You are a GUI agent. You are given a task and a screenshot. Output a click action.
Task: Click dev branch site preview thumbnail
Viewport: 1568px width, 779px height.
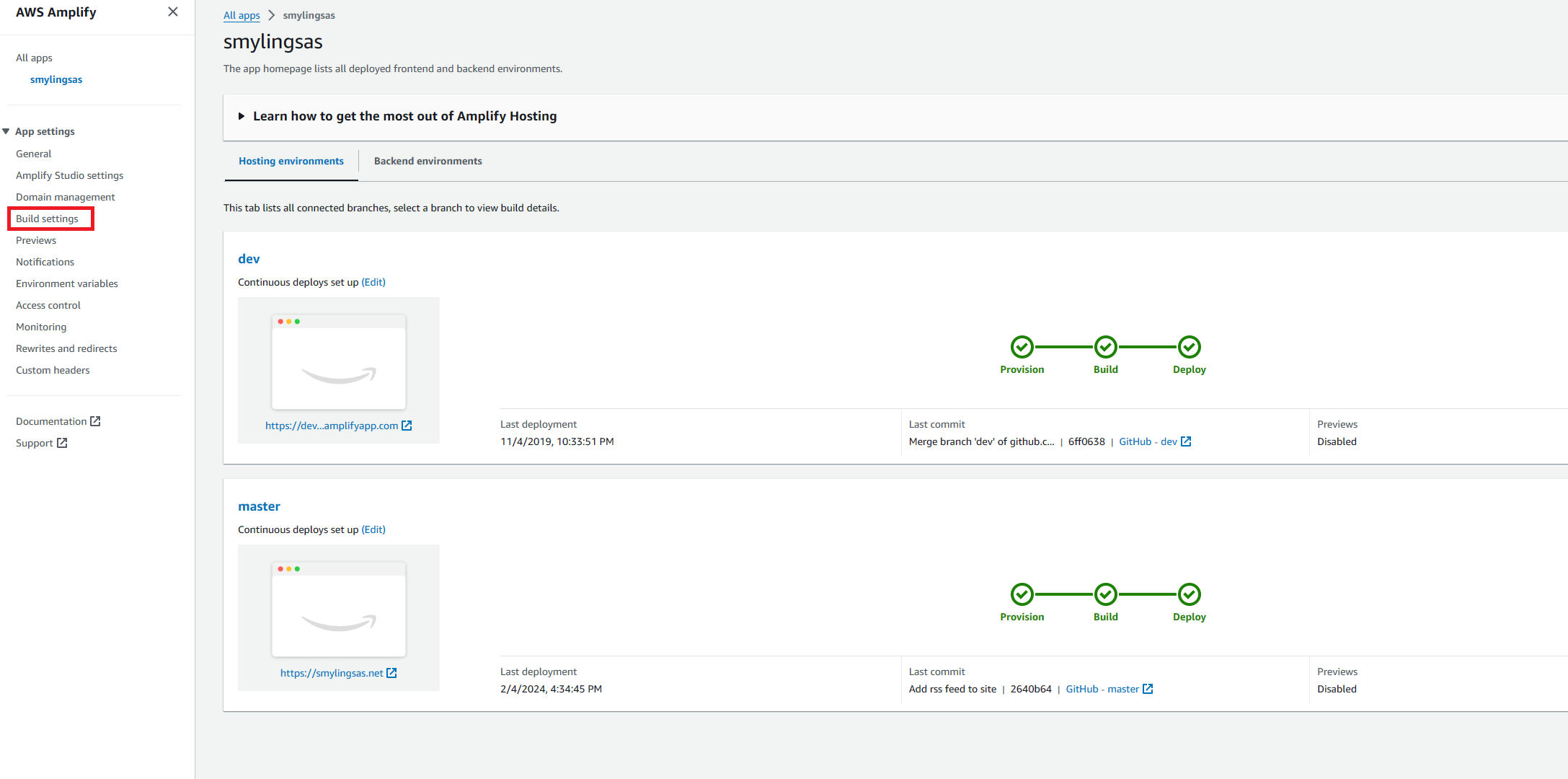pyautogui.click(x=339, y=361)
